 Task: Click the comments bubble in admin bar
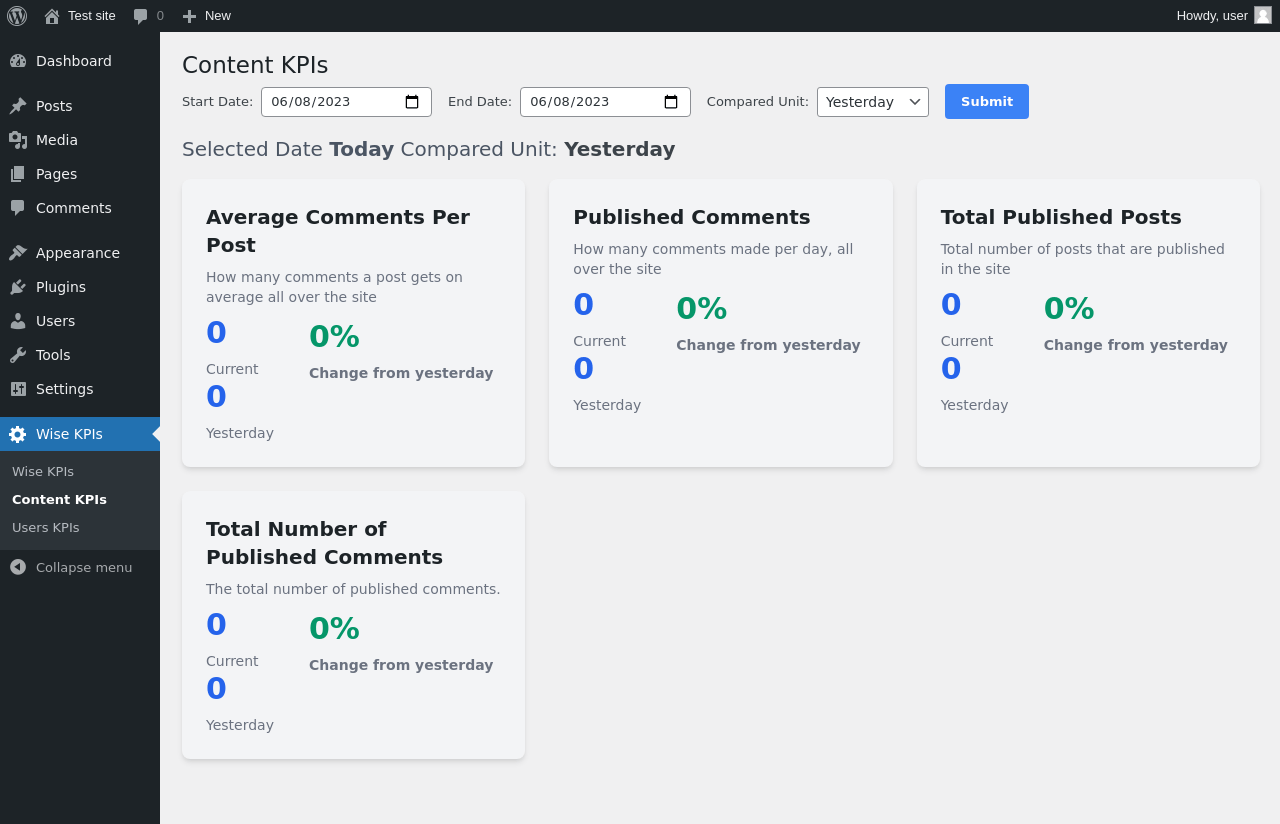coord(141,16)
